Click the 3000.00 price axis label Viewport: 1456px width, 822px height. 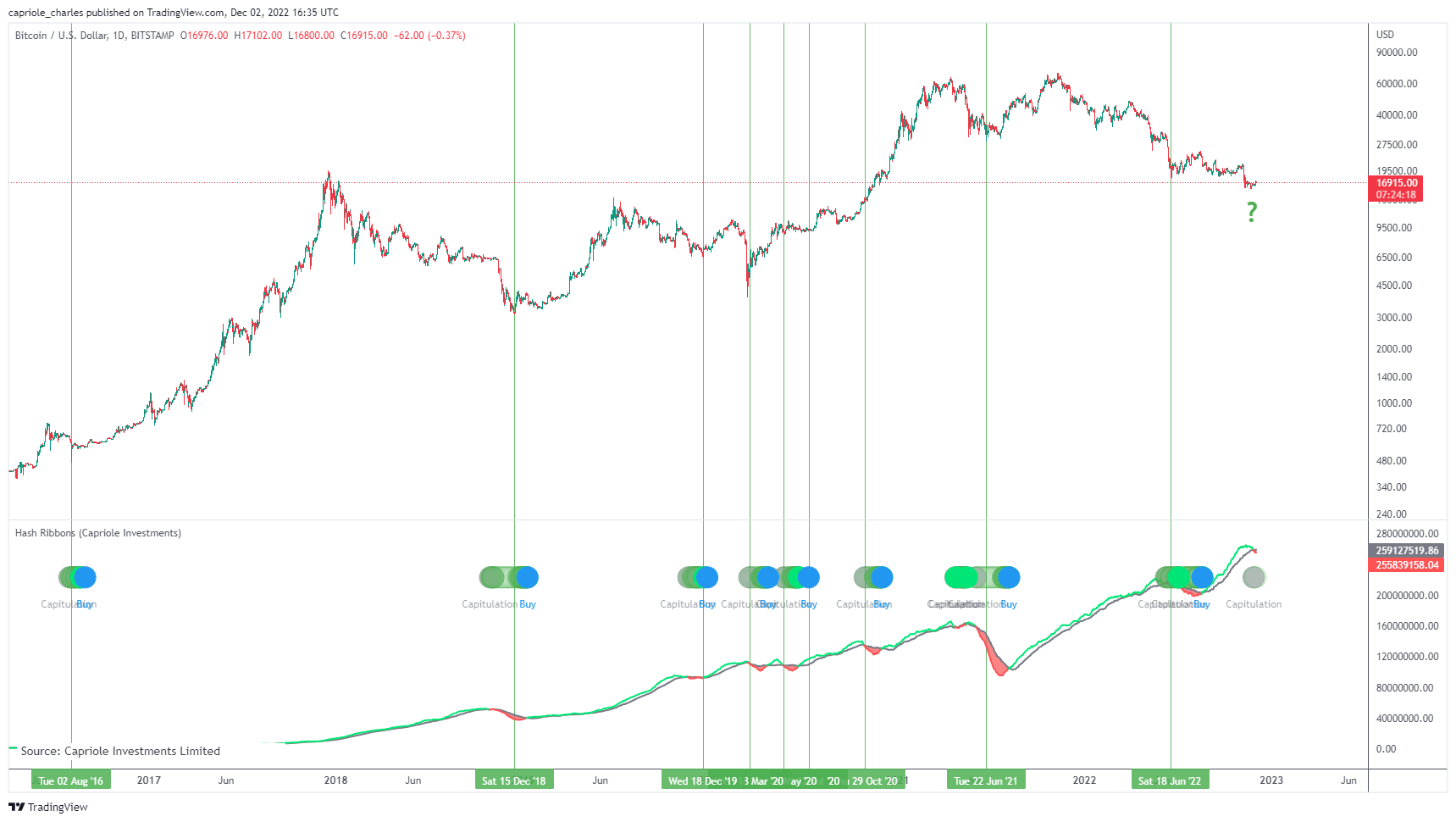(1394, 318)
